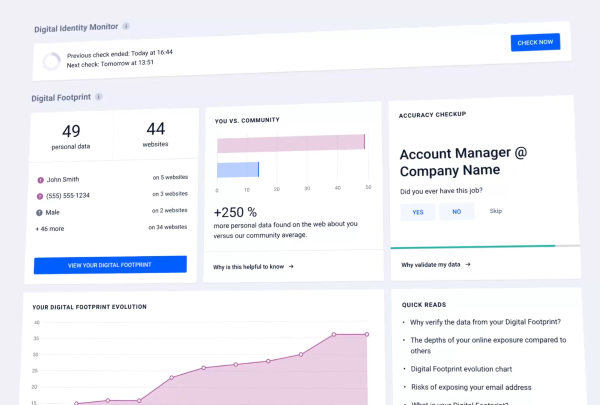
Task: Click the pink bar in community chart
Action: 291,144
